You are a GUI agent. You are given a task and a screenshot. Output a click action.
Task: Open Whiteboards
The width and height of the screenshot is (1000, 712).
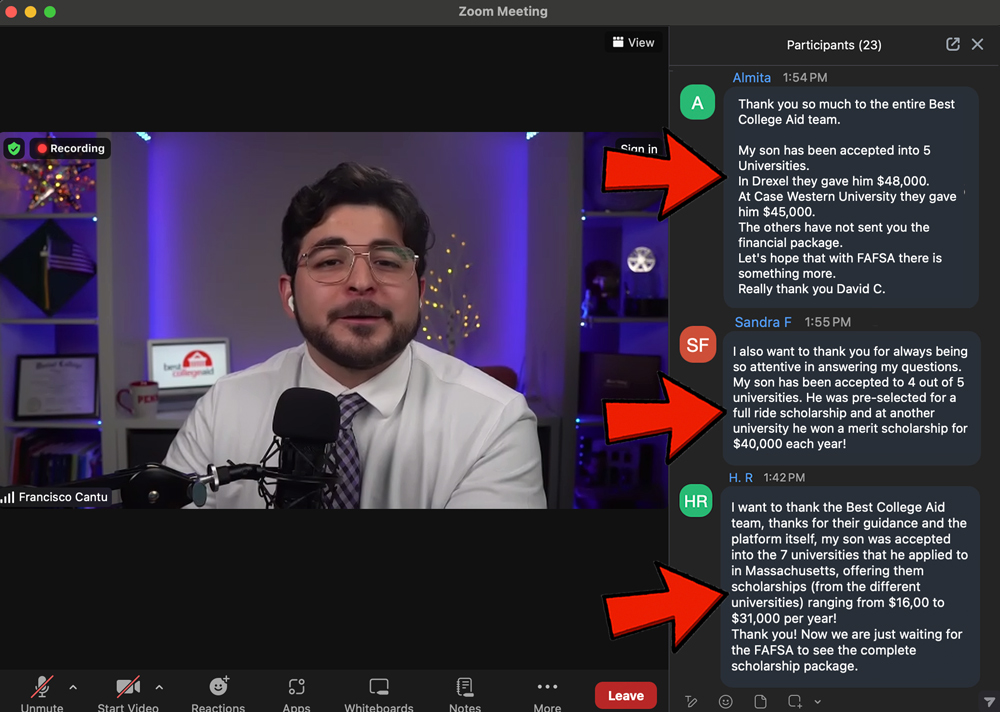378,688
